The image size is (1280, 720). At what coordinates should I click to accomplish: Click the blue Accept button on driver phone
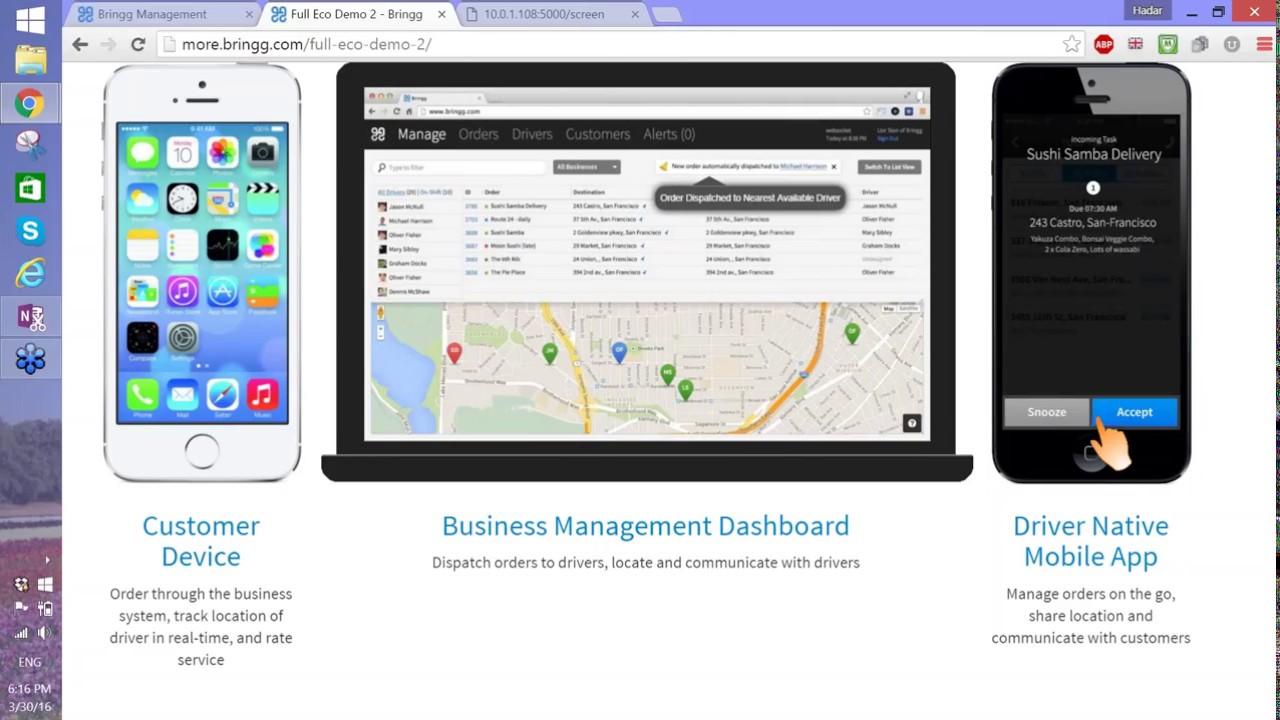[x=1134, y=412]
